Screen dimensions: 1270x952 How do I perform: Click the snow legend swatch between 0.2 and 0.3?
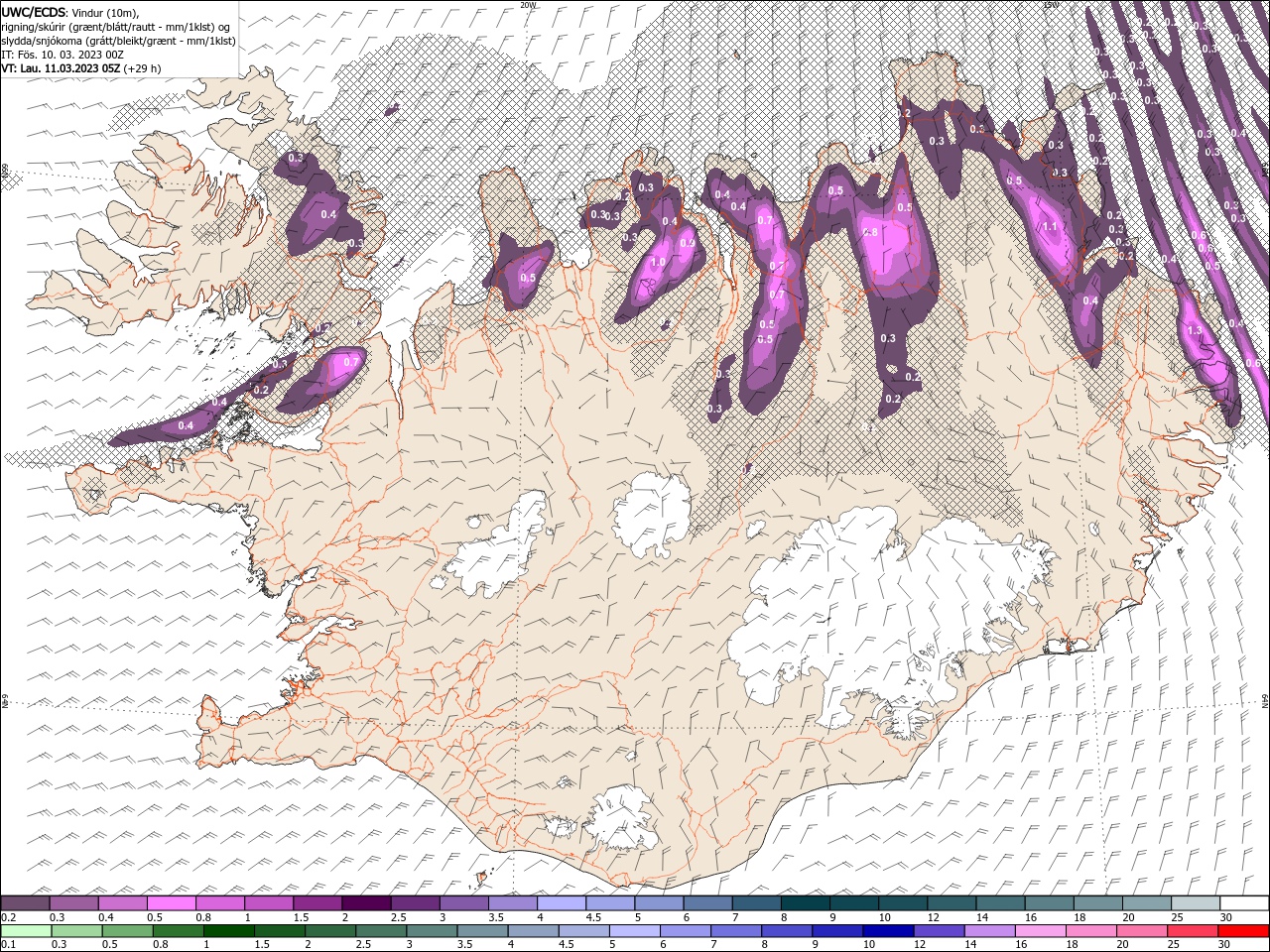pos(26,903)
